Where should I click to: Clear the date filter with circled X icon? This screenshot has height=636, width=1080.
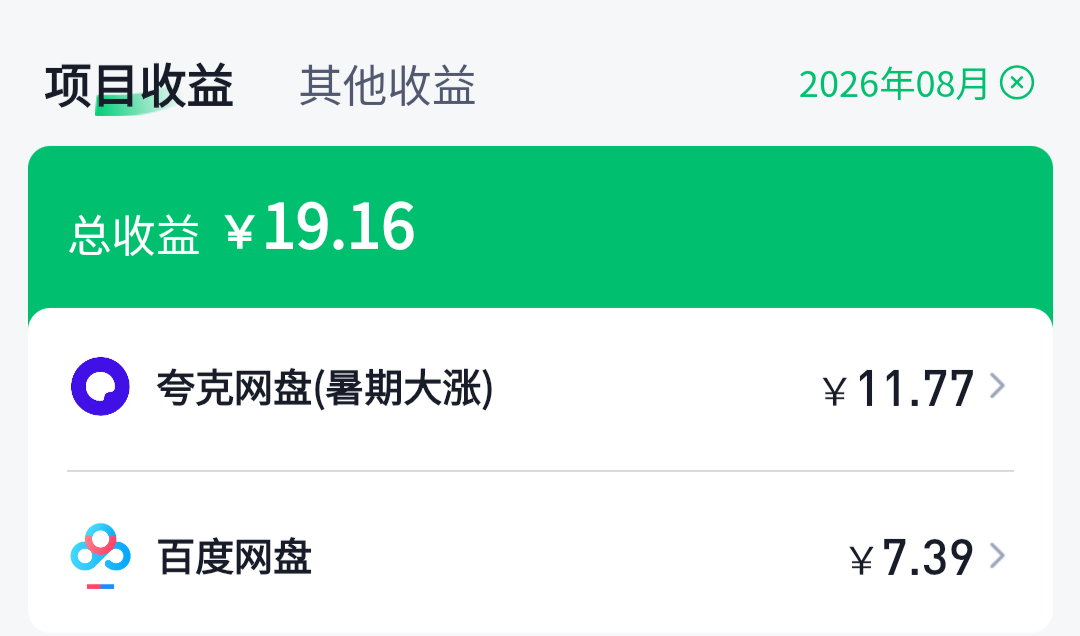click(1017, 83)
